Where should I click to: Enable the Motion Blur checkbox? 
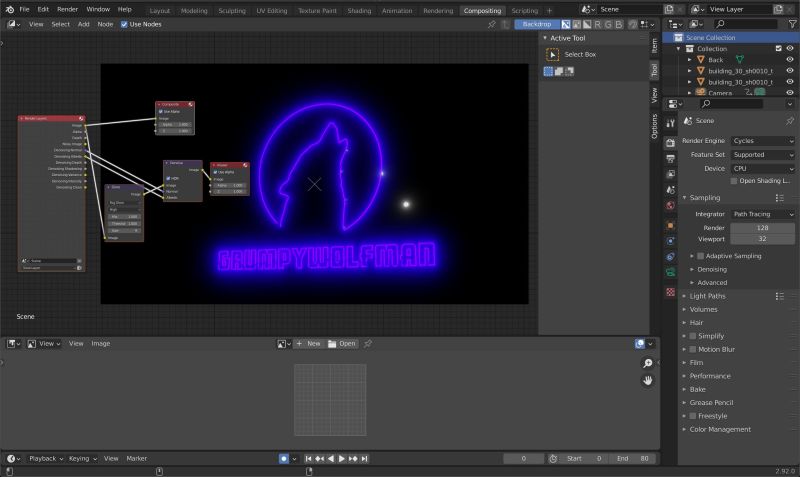[693, 349]
